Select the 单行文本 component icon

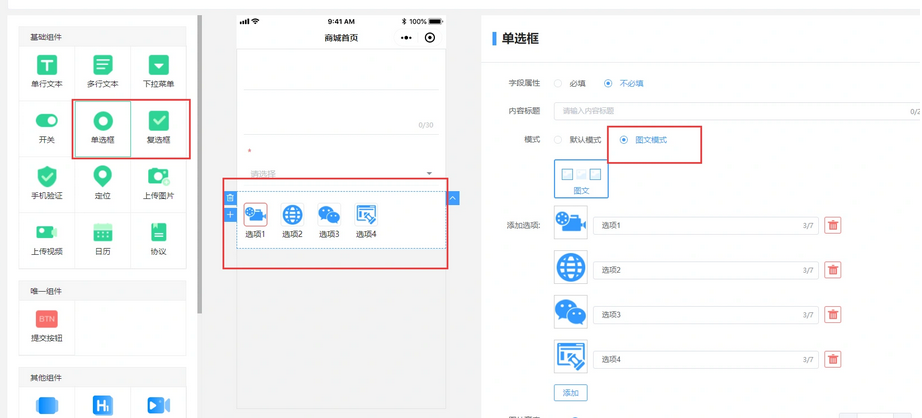pos(47,66)
